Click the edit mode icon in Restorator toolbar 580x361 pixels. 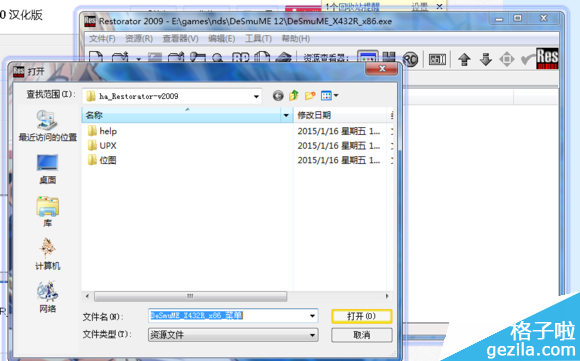[x=437, y=59]
